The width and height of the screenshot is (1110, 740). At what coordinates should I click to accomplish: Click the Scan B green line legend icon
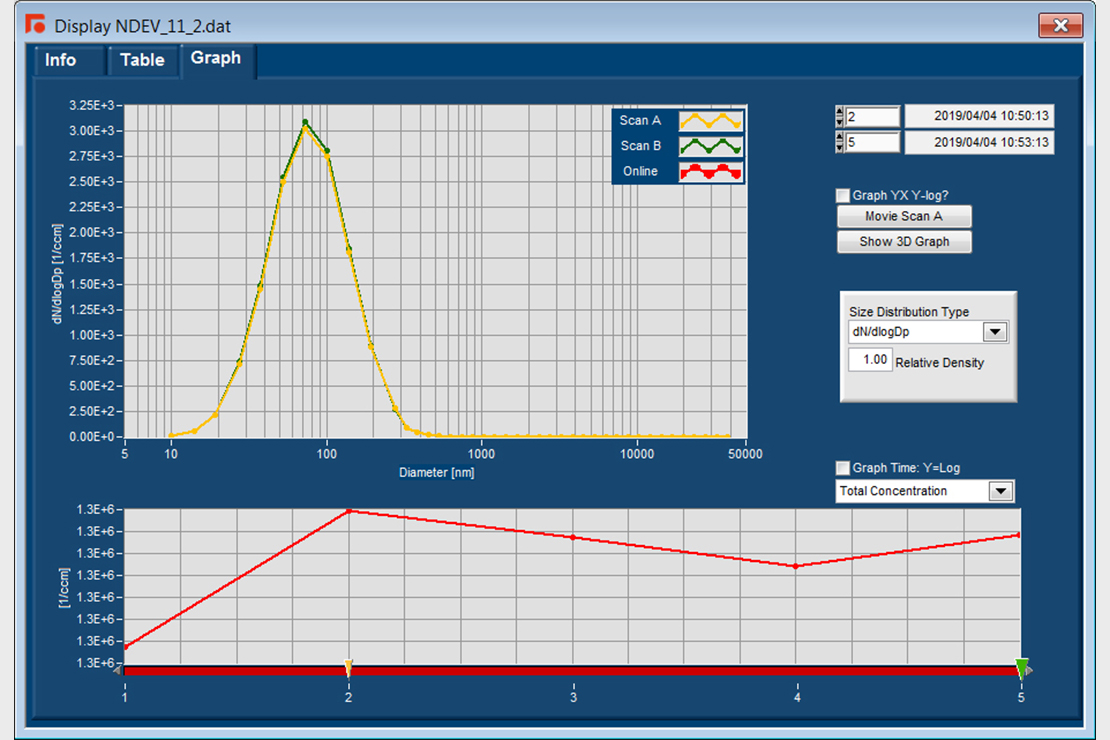point(710,146)
